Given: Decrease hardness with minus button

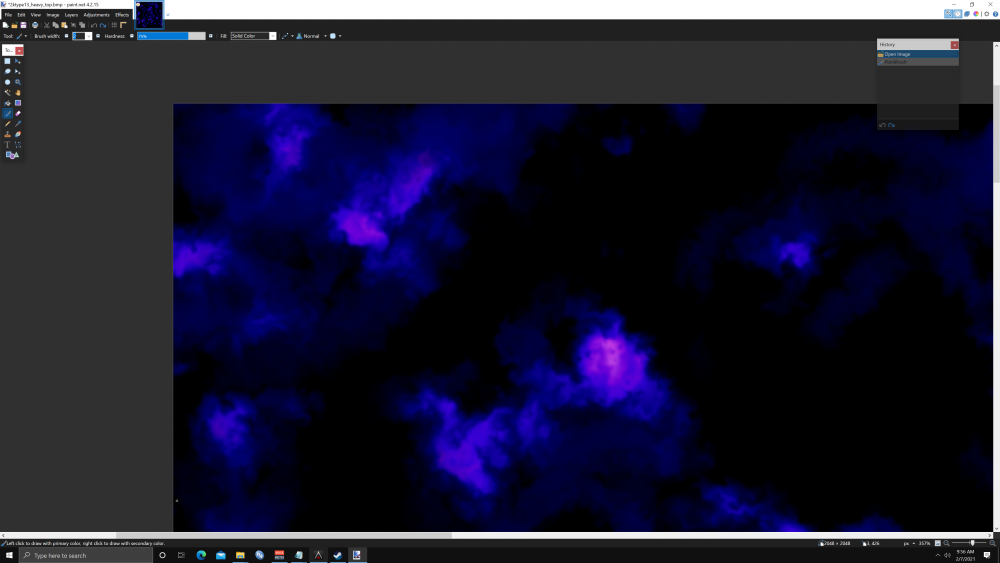Looking at the screenshot, I should pos(132,36).
